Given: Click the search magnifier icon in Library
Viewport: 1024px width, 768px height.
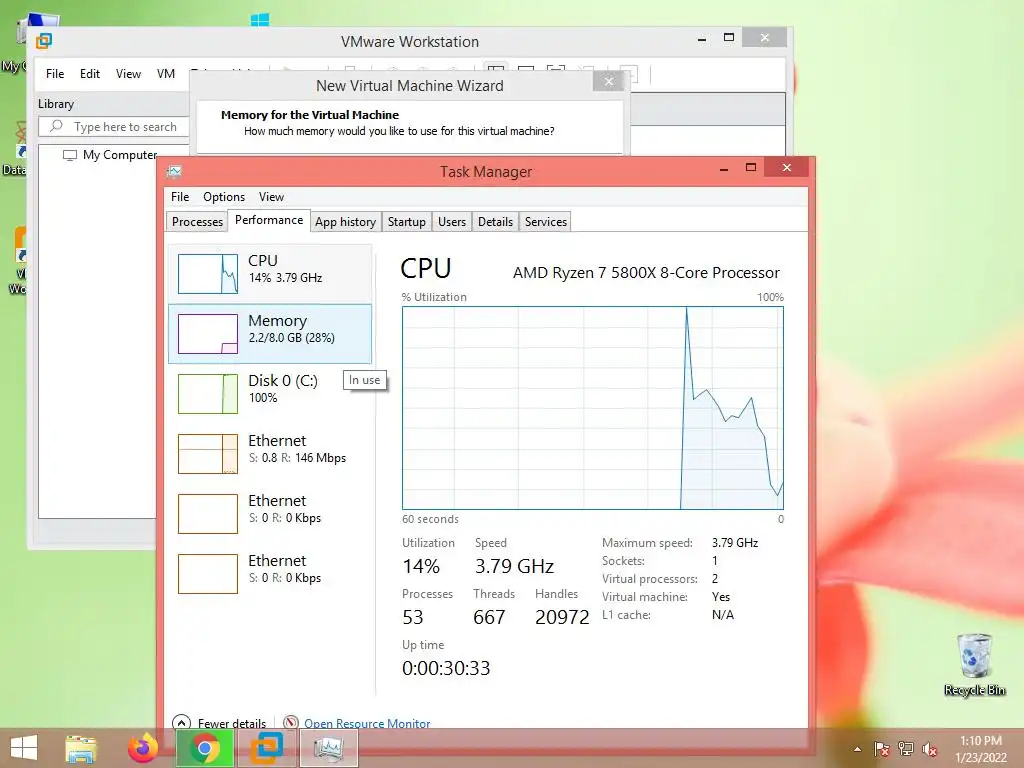Looking at the screenshot, I should pyautogui.click(x=57, y=126).
